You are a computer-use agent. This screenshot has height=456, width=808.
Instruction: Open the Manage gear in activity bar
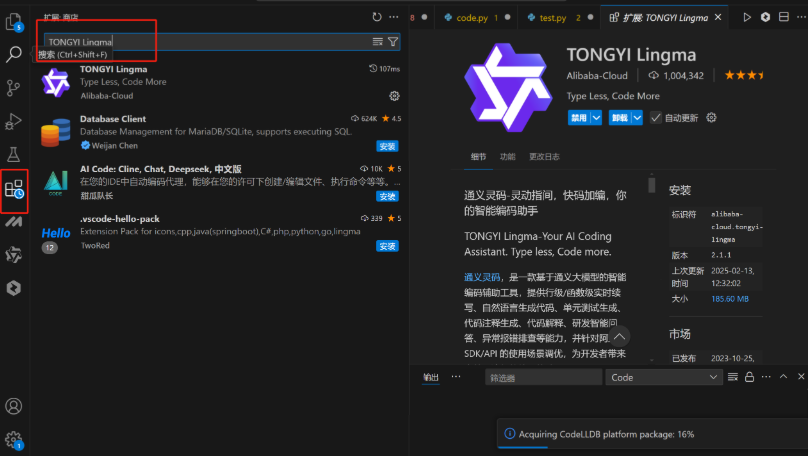pyautogui.click(x=13, y=440)
